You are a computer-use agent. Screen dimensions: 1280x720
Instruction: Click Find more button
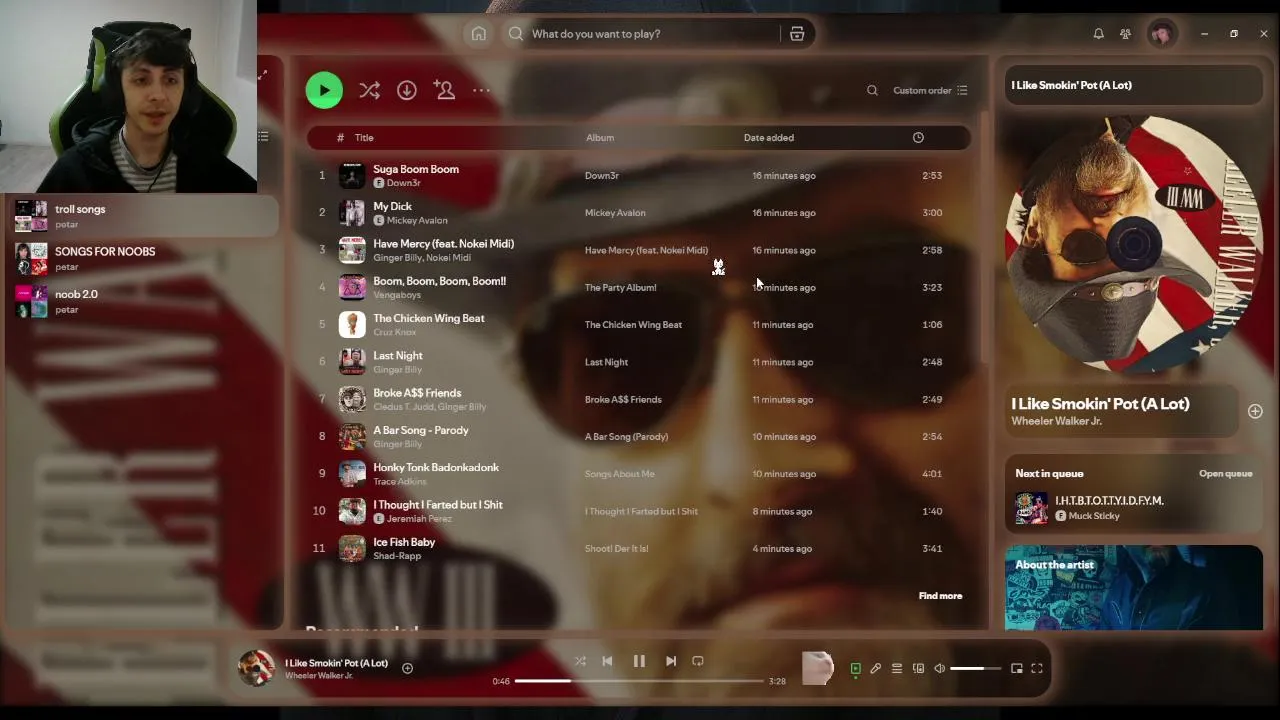point(940,596)
